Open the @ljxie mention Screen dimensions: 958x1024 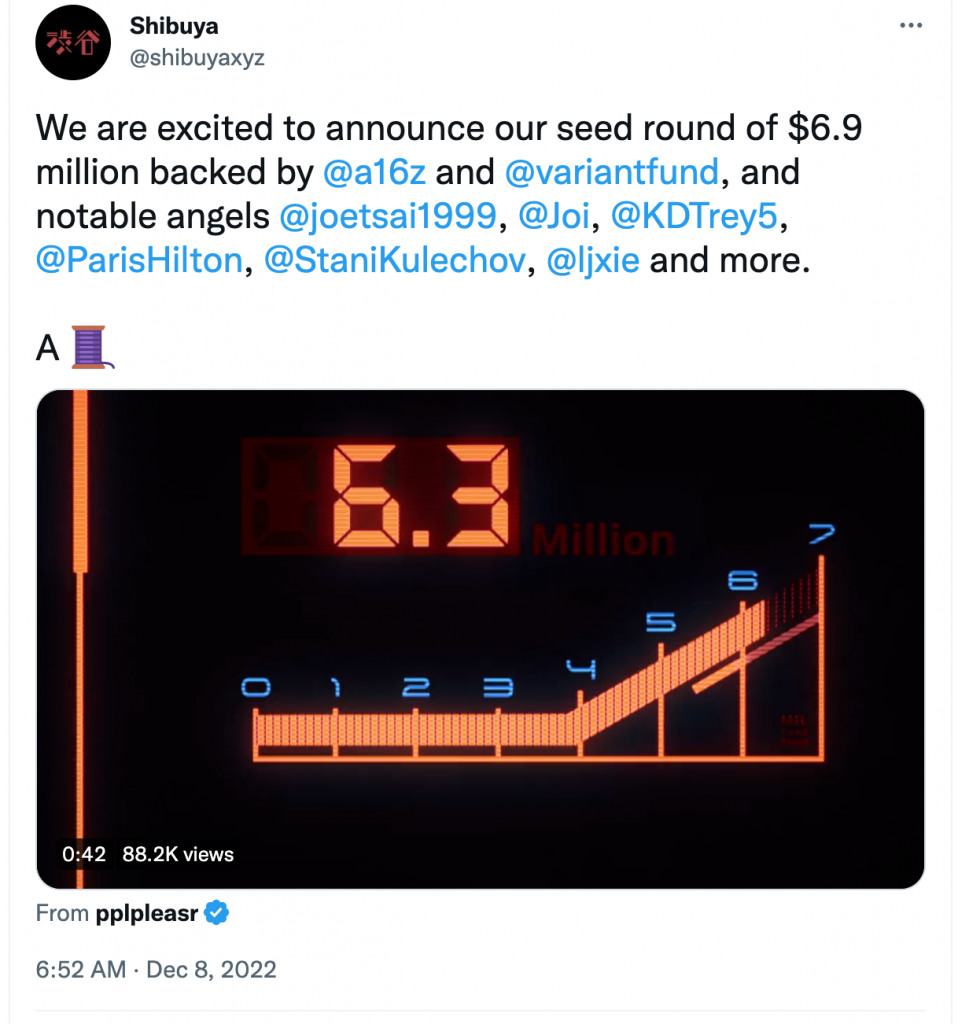point(593,260)
